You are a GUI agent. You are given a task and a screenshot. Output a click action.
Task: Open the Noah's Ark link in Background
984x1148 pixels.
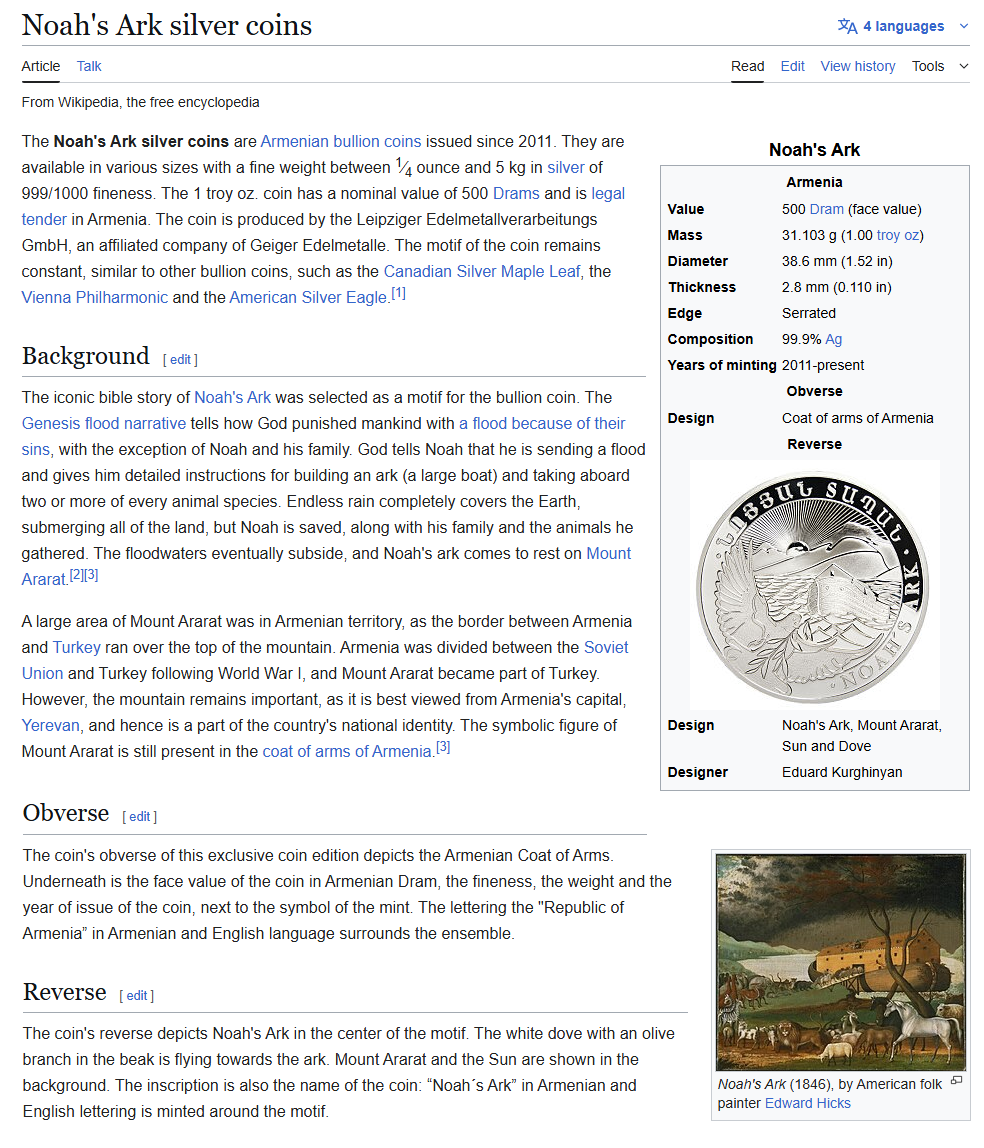coord(232,398)
